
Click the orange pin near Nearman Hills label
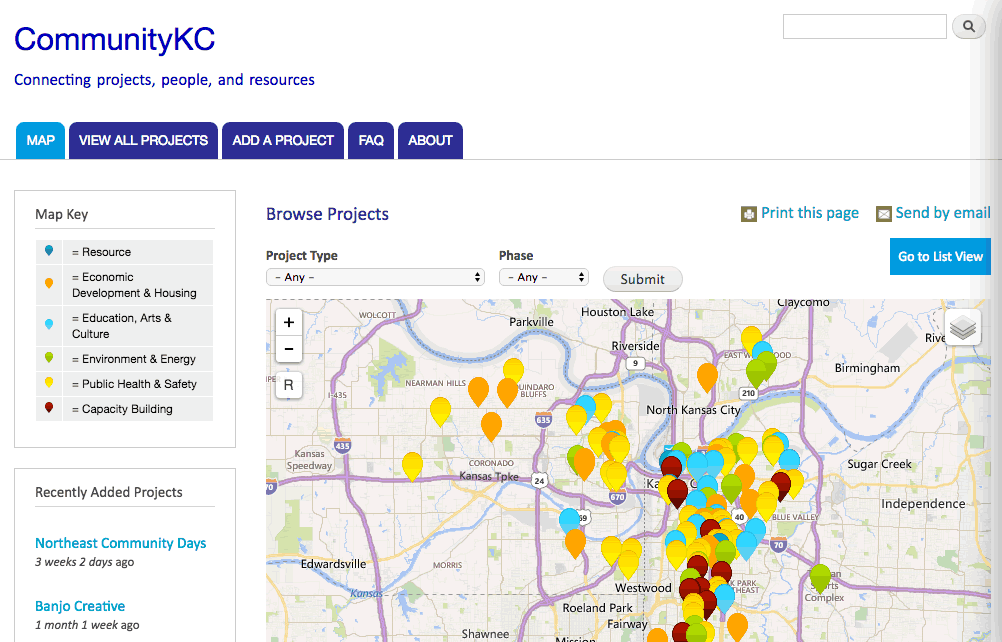click(x=479, y=391)
